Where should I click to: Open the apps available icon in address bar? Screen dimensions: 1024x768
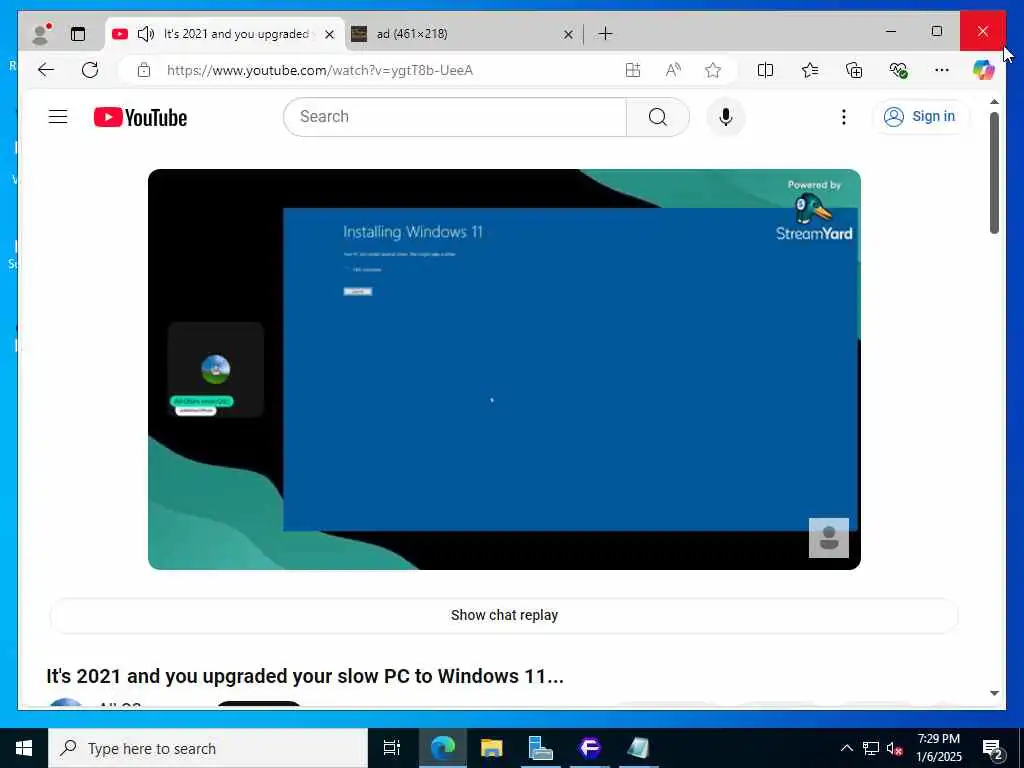pyautogui.click(x=633, y=70)
